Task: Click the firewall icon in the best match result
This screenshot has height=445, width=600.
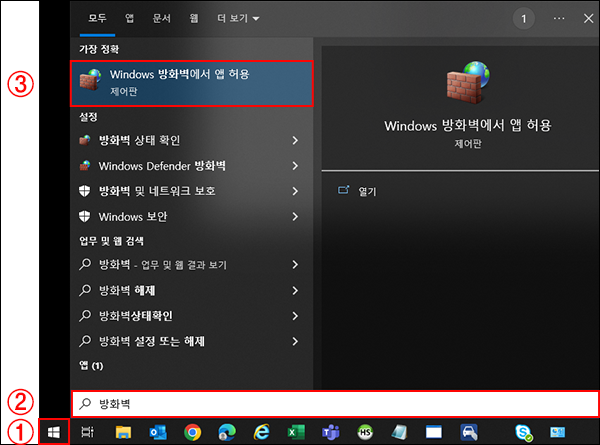Action: tap(90, 80)
